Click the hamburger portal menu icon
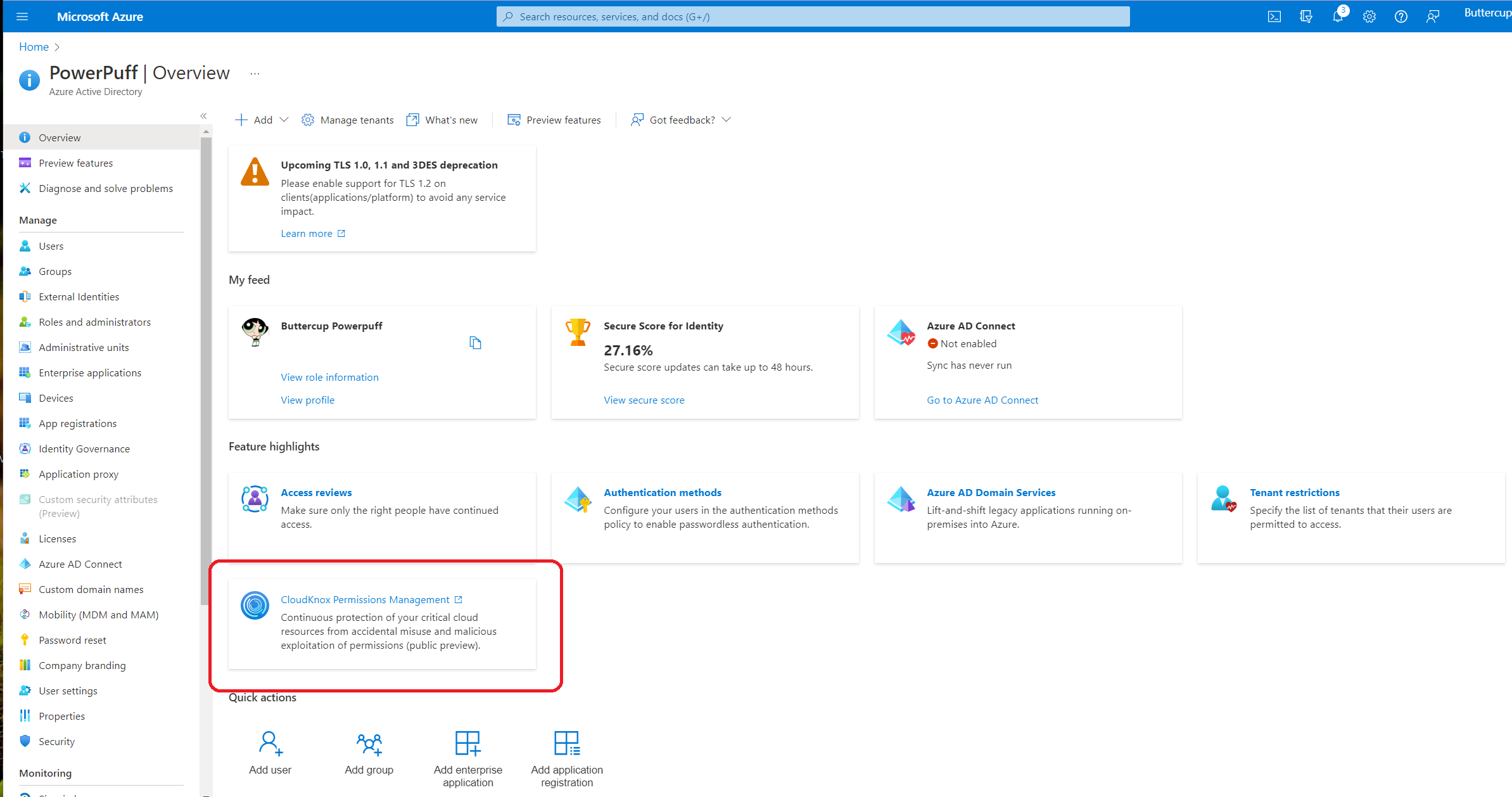1512x797 pixels. point(22,16)
